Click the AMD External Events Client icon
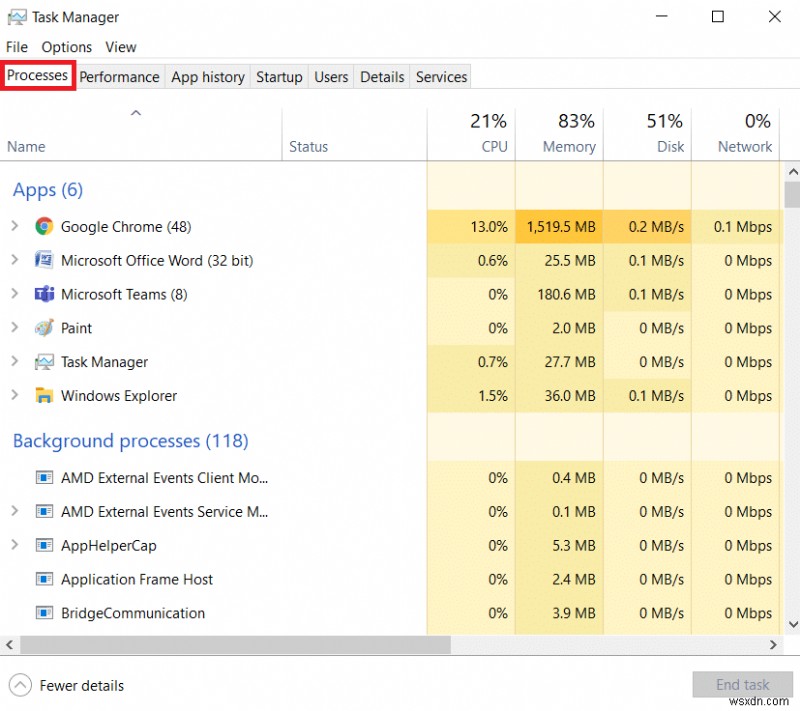The image size is (800, 711). click(44, 478)
